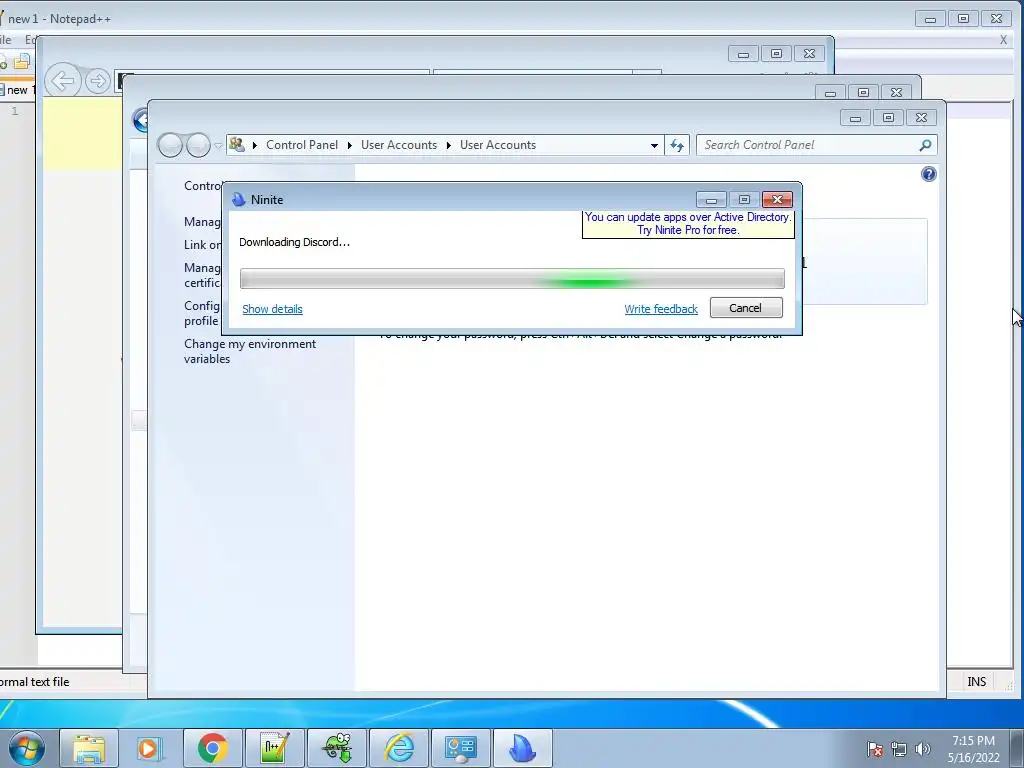
Task: Close the User Accounts Control Panel window
Action: coord(921,118)
